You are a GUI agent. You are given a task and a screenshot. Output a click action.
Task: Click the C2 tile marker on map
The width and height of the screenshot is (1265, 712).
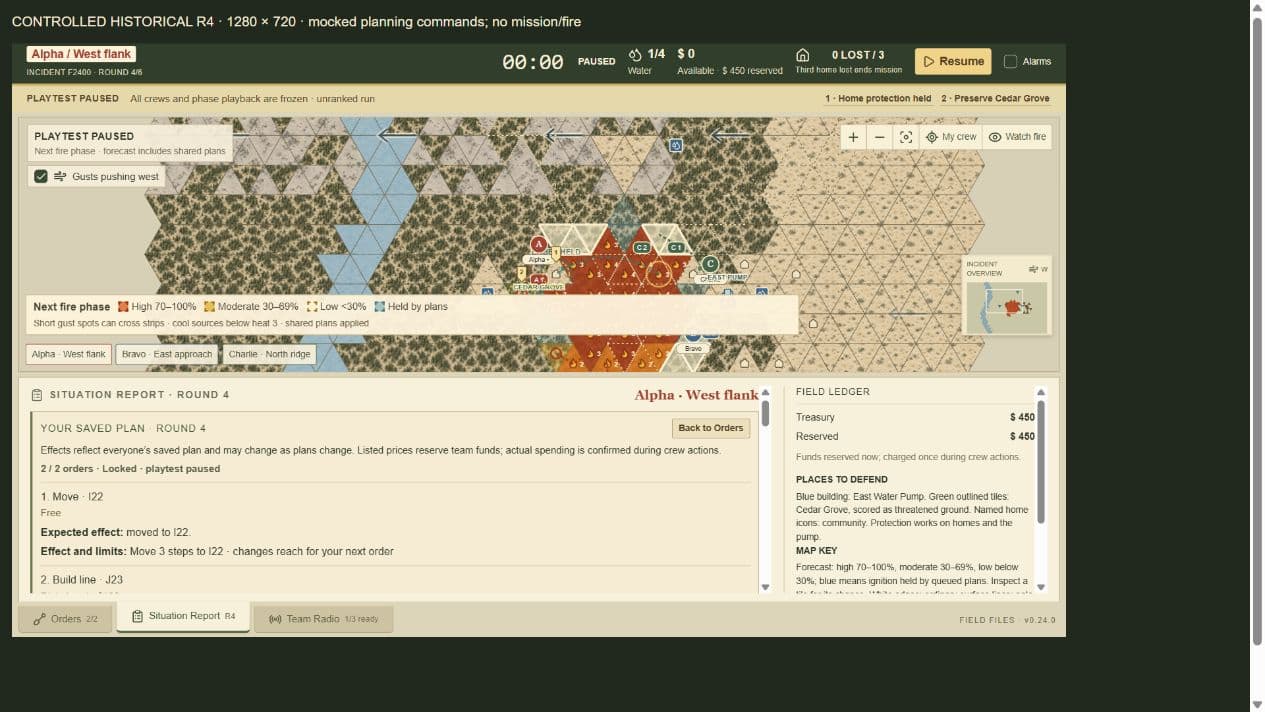coord(642,247)
